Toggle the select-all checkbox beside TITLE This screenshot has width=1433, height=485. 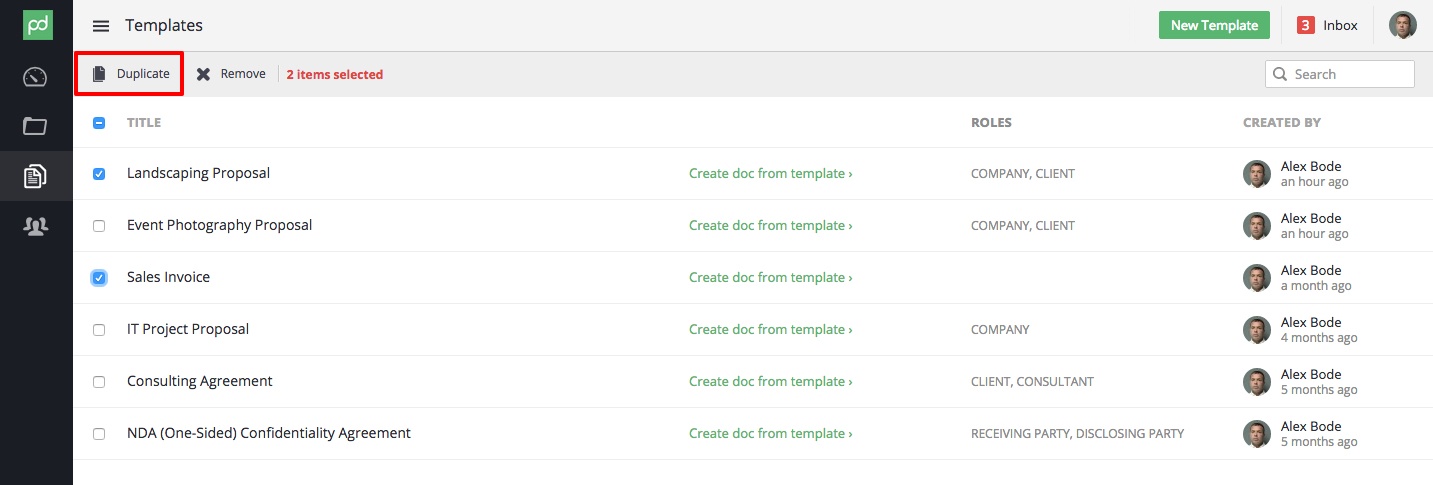click(99, 123)
